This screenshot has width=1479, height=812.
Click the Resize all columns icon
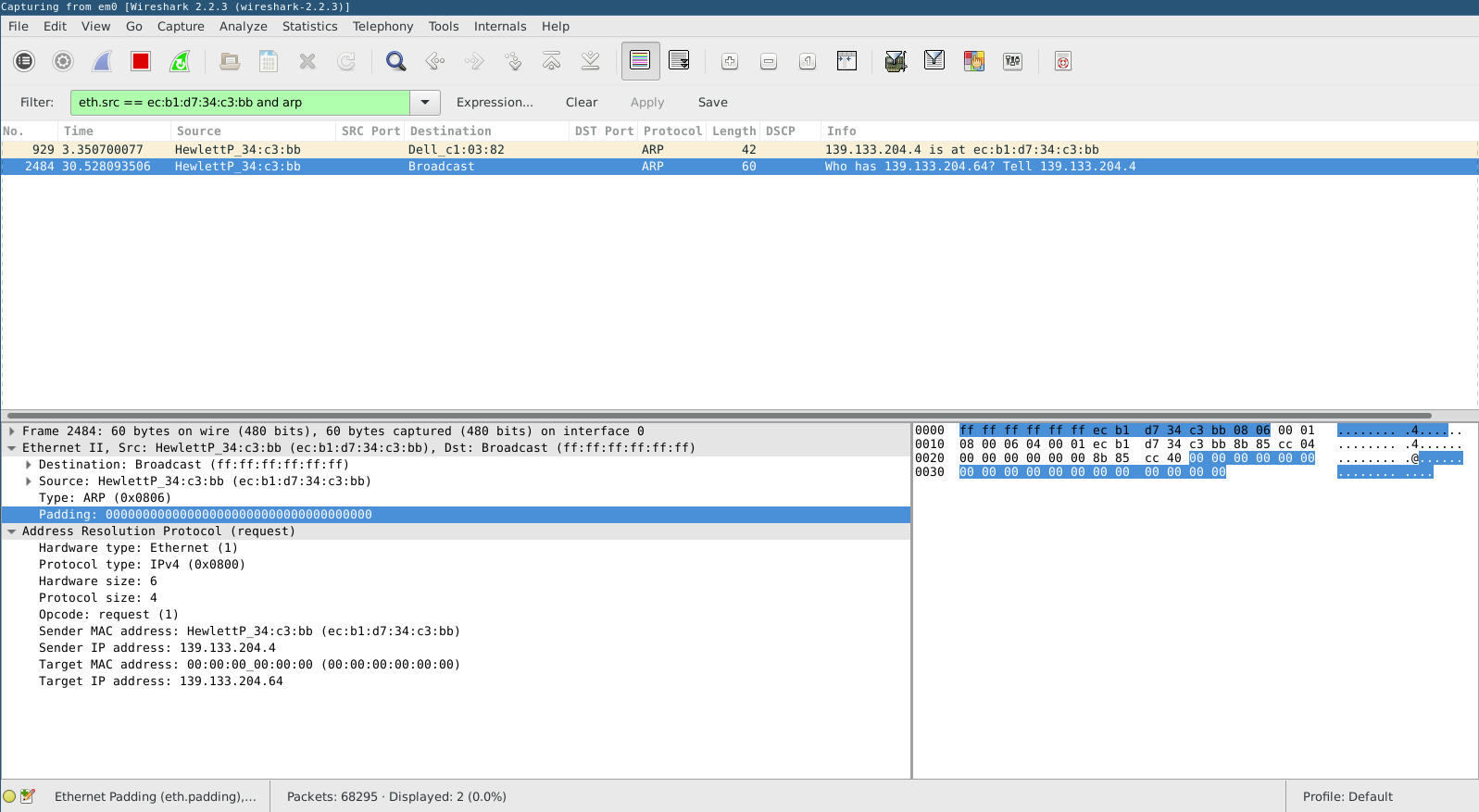pos(846,62)
